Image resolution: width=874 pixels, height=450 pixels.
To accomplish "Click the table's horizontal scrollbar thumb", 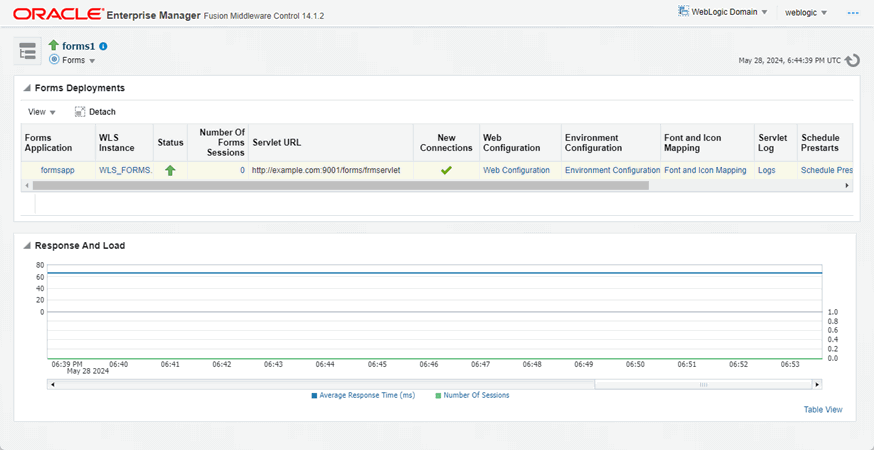I will (341, 185).
